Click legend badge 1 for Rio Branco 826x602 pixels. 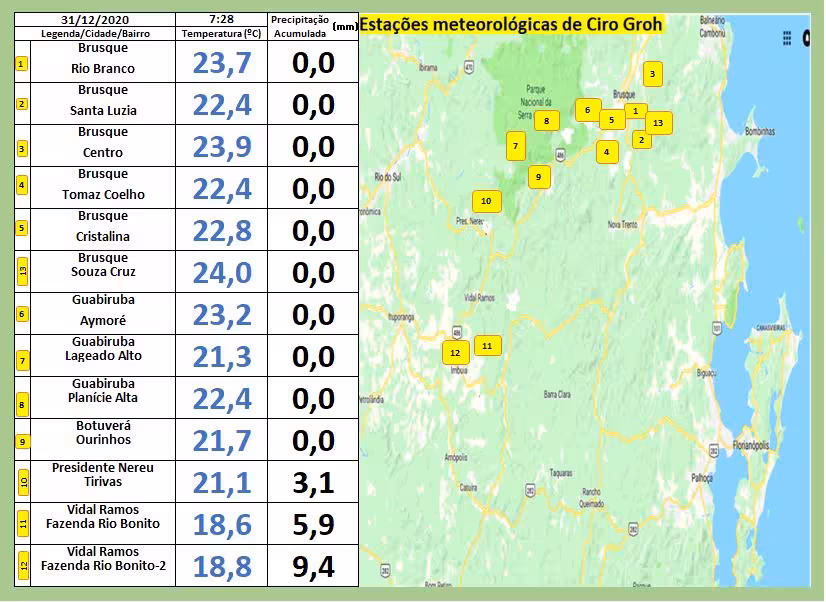[x=22, y=64]
